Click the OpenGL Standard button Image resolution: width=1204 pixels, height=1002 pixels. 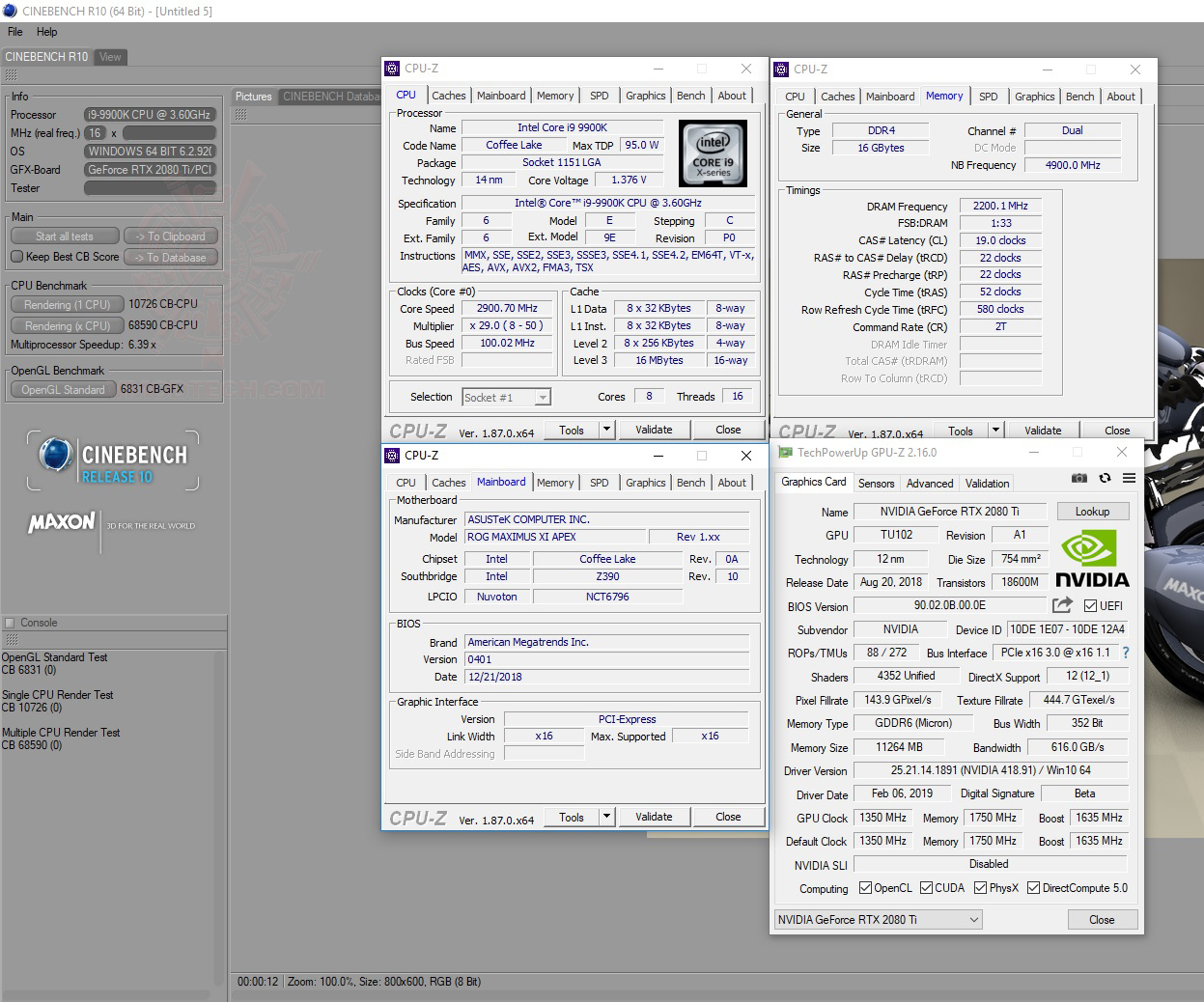tap(64, 390)
